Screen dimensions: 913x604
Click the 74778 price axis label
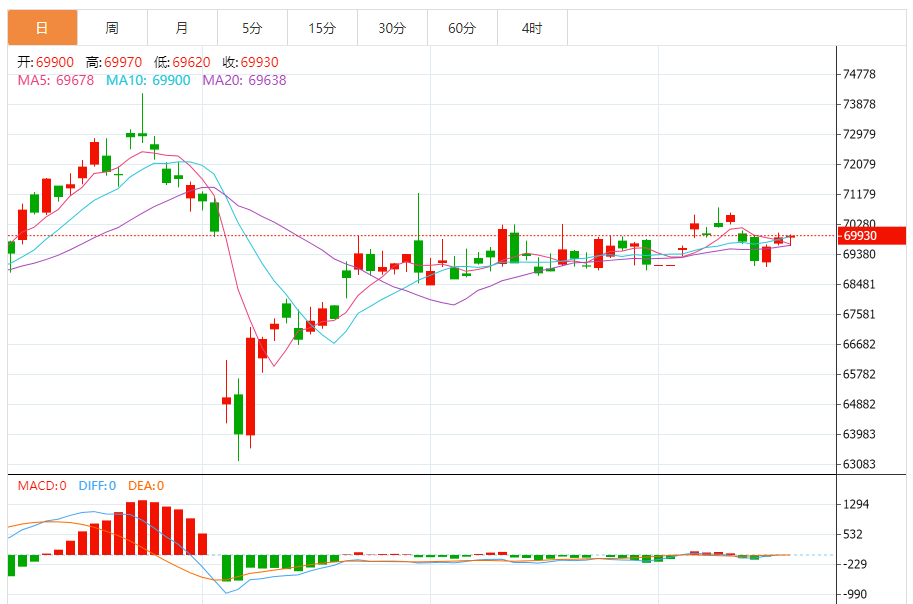click(859, 74)
